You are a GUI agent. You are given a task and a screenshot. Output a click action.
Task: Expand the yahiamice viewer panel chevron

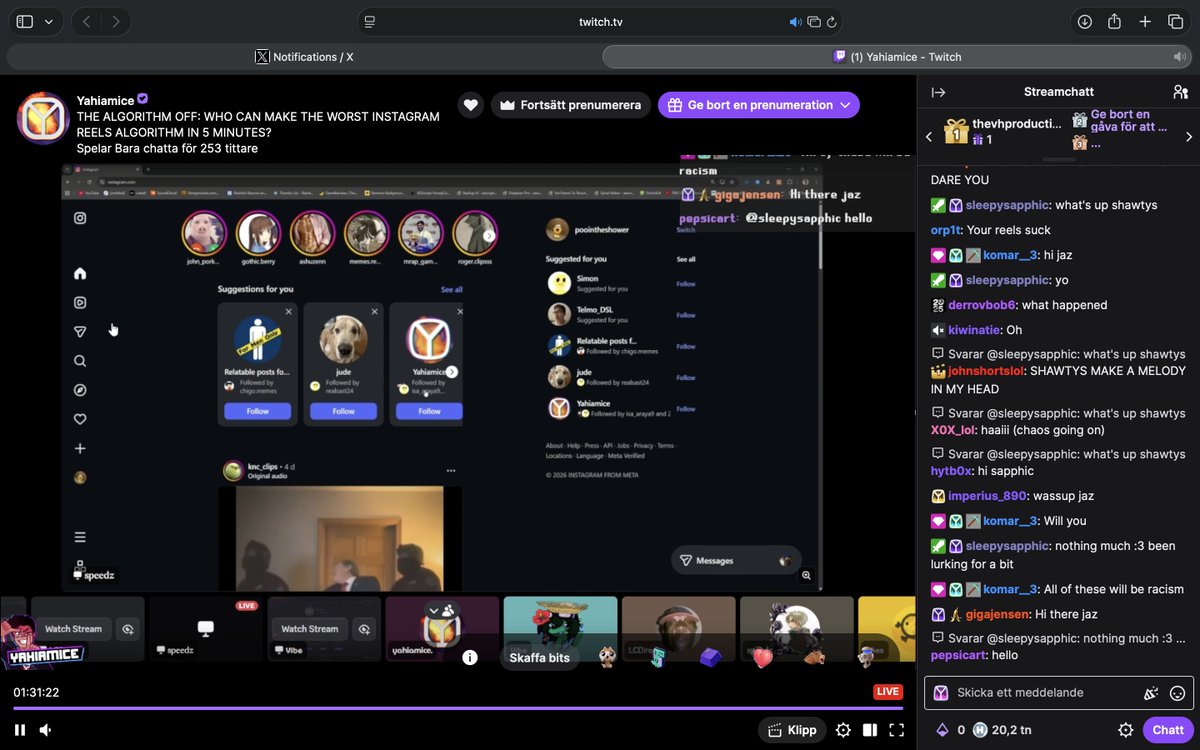pos(434,610)
